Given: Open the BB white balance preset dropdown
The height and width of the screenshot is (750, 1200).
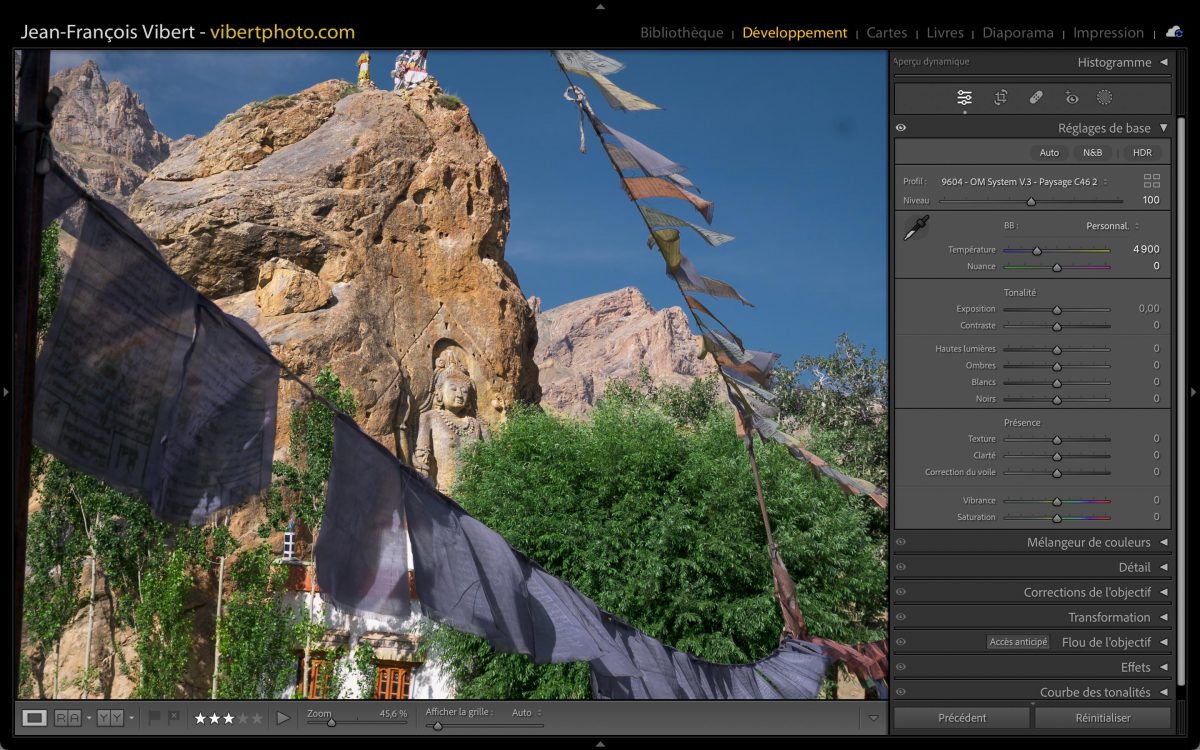Looking at the screenshot, I should (1112, 226).
